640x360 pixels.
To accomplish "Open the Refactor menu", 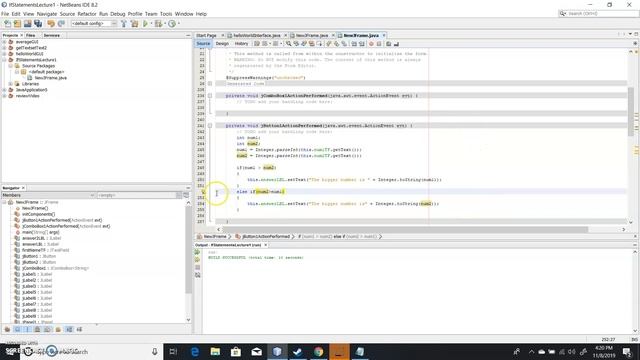I will point(87,14).
